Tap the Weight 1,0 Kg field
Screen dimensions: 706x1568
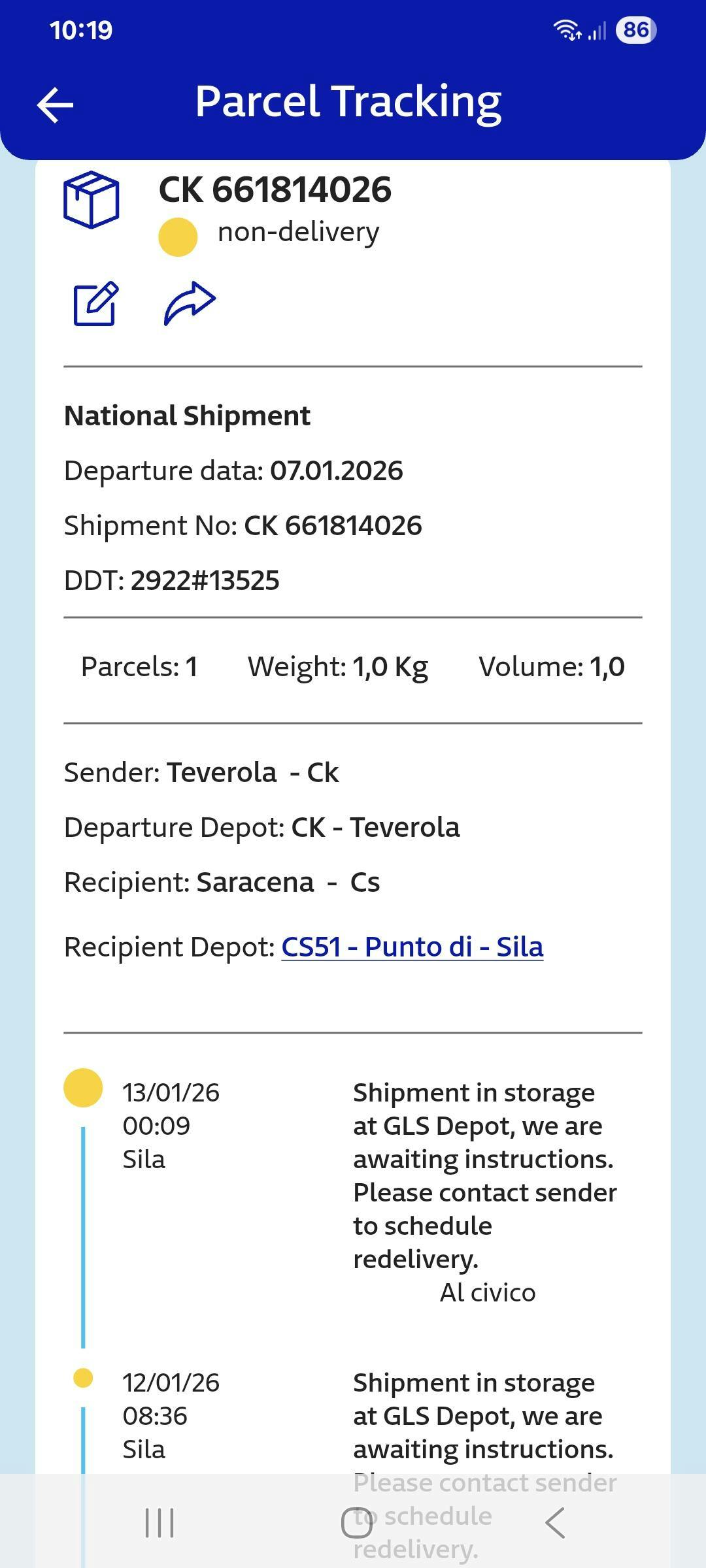pyautogui.click(x=337, y=667)
